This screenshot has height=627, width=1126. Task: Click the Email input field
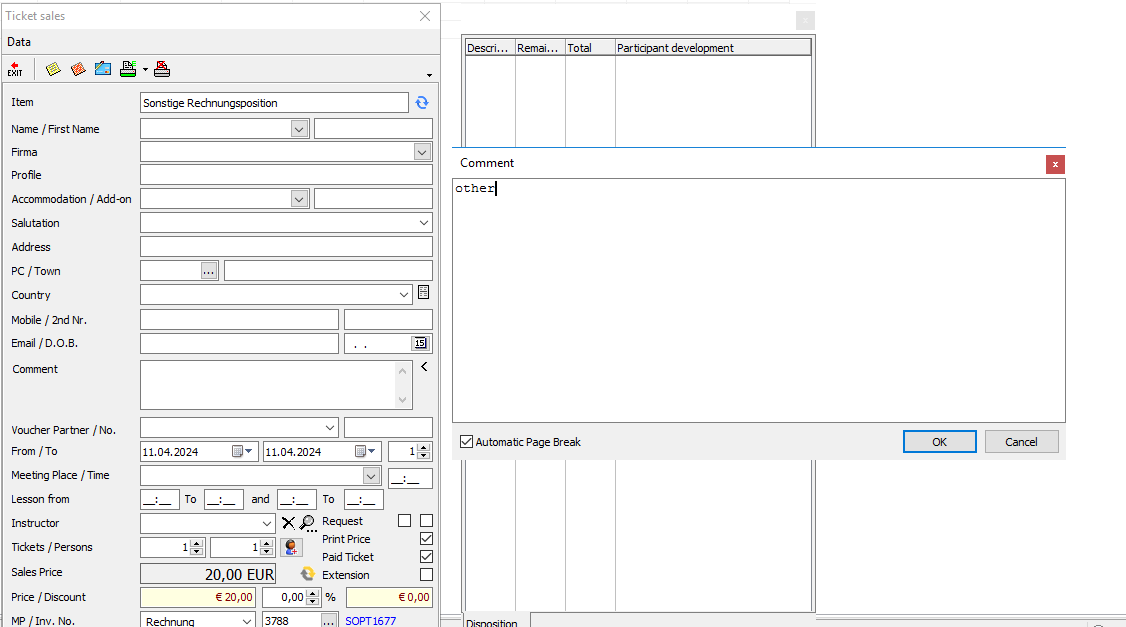point(239,343)
